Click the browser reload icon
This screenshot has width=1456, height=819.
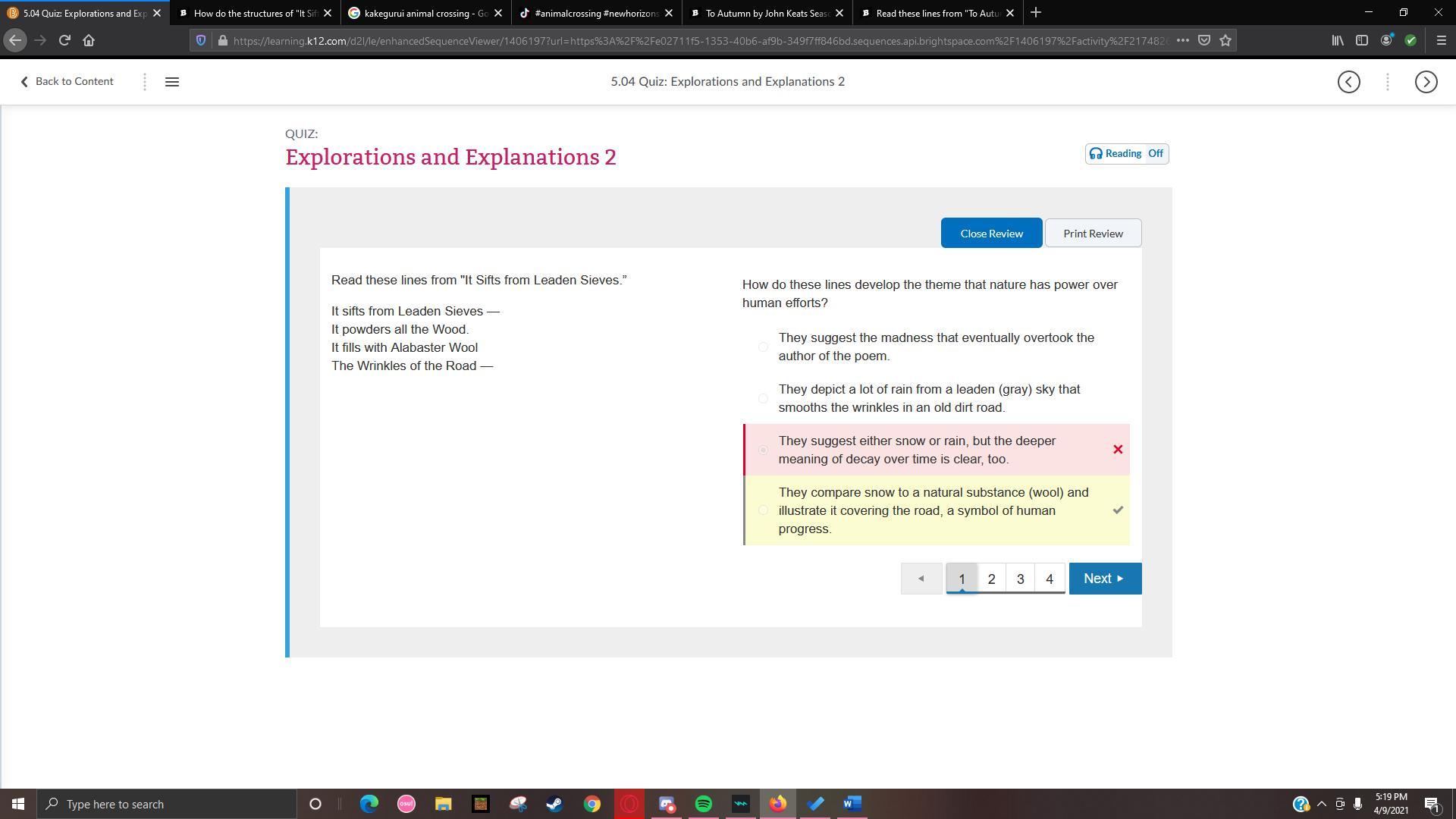[64, 41]
